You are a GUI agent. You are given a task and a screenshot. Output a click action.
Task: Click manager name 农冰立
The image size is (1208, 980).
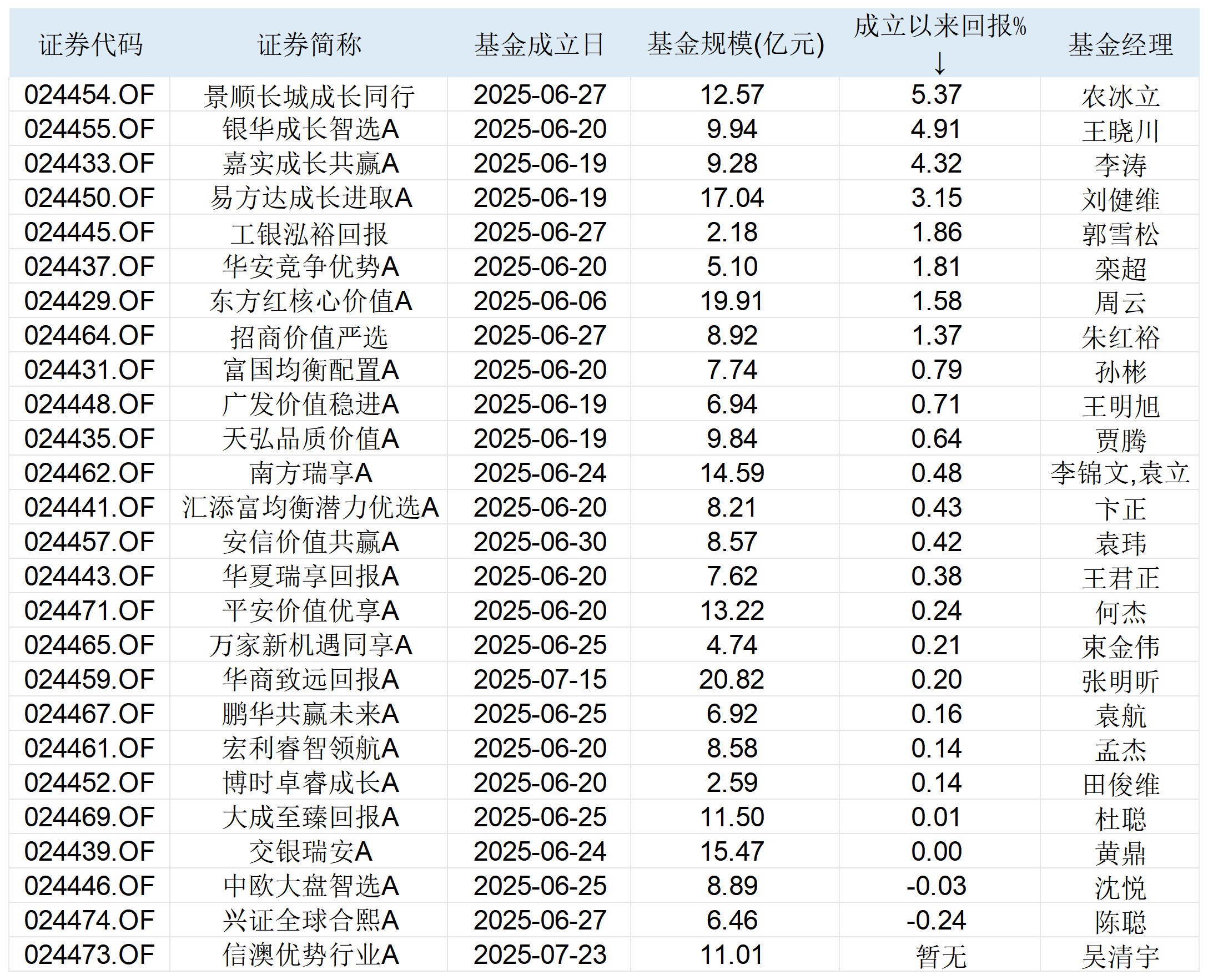point(1120,96)
